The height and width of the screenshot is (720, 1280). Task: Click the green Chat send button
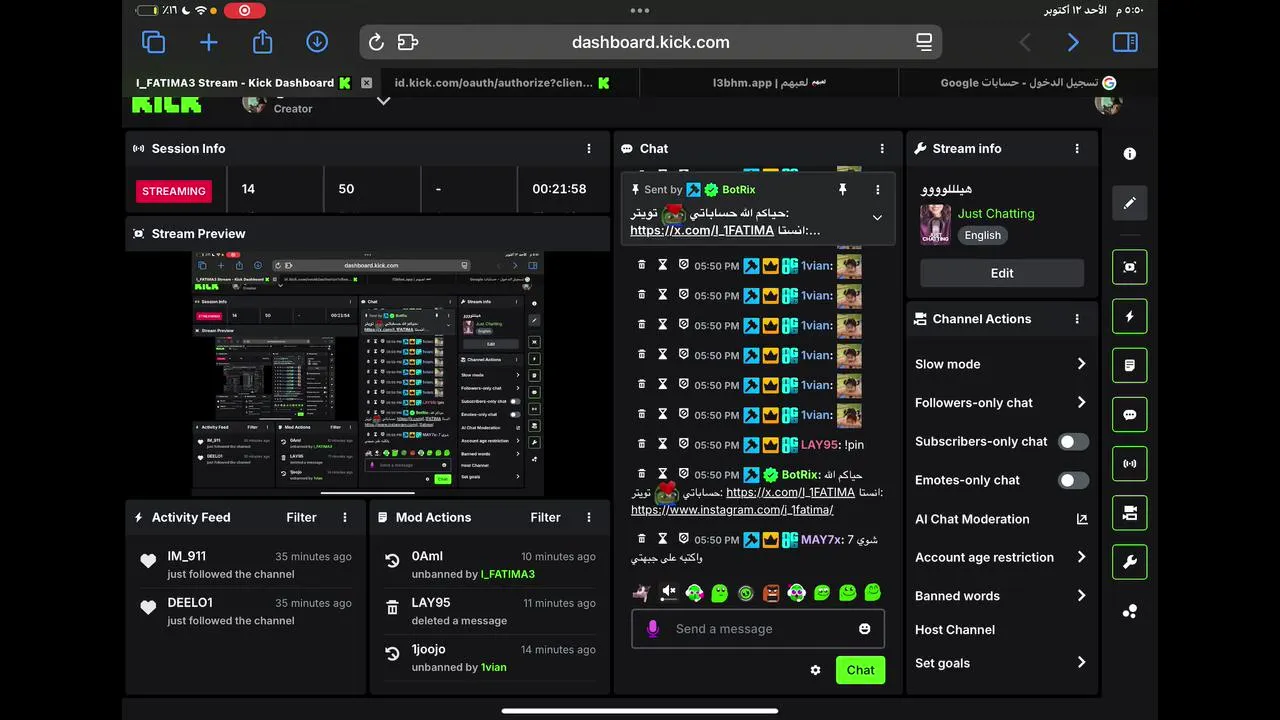pyautogui.click(x=860, y=670)
